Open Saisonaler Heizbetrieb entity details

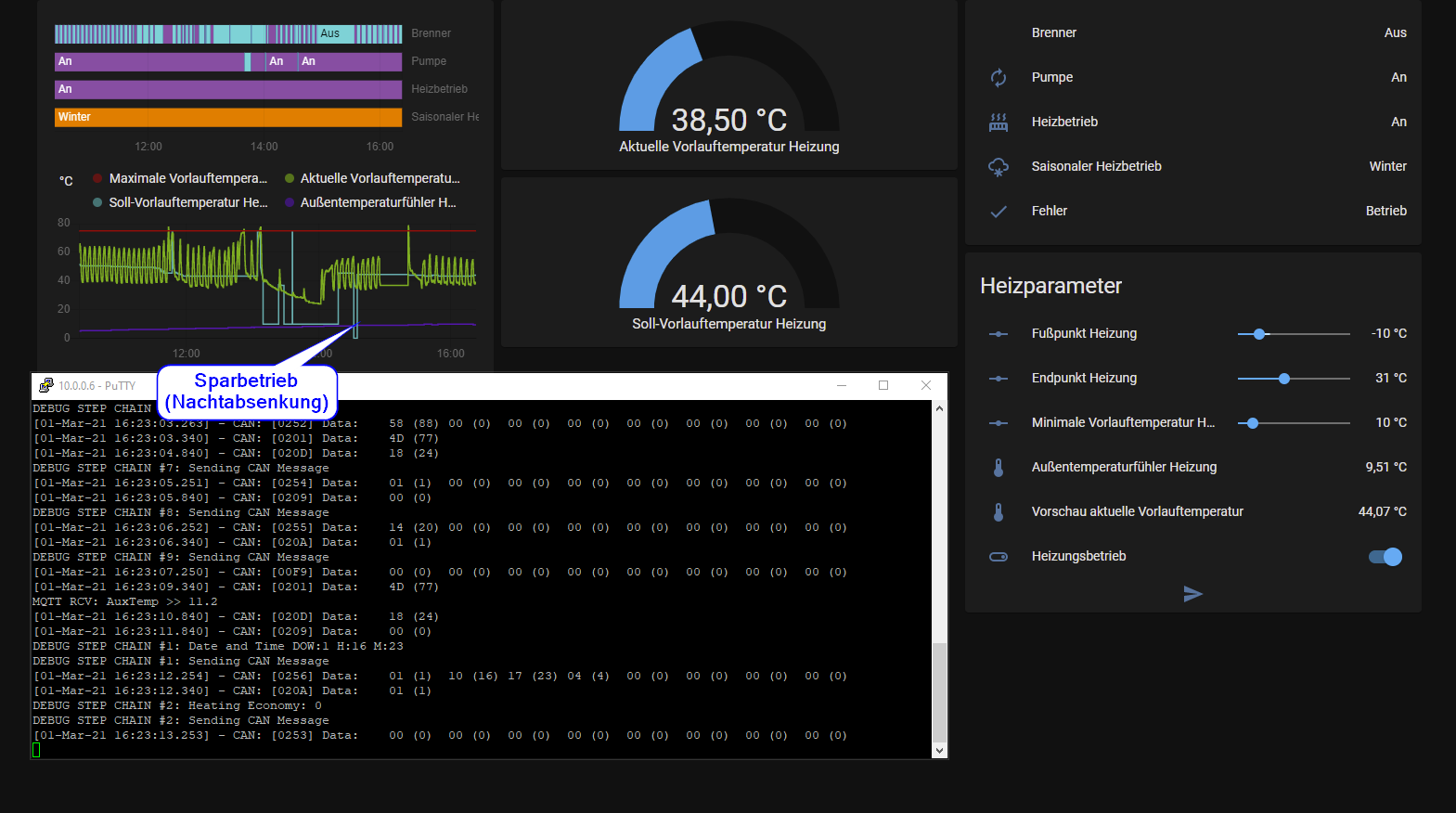(x=1193, y=166)
